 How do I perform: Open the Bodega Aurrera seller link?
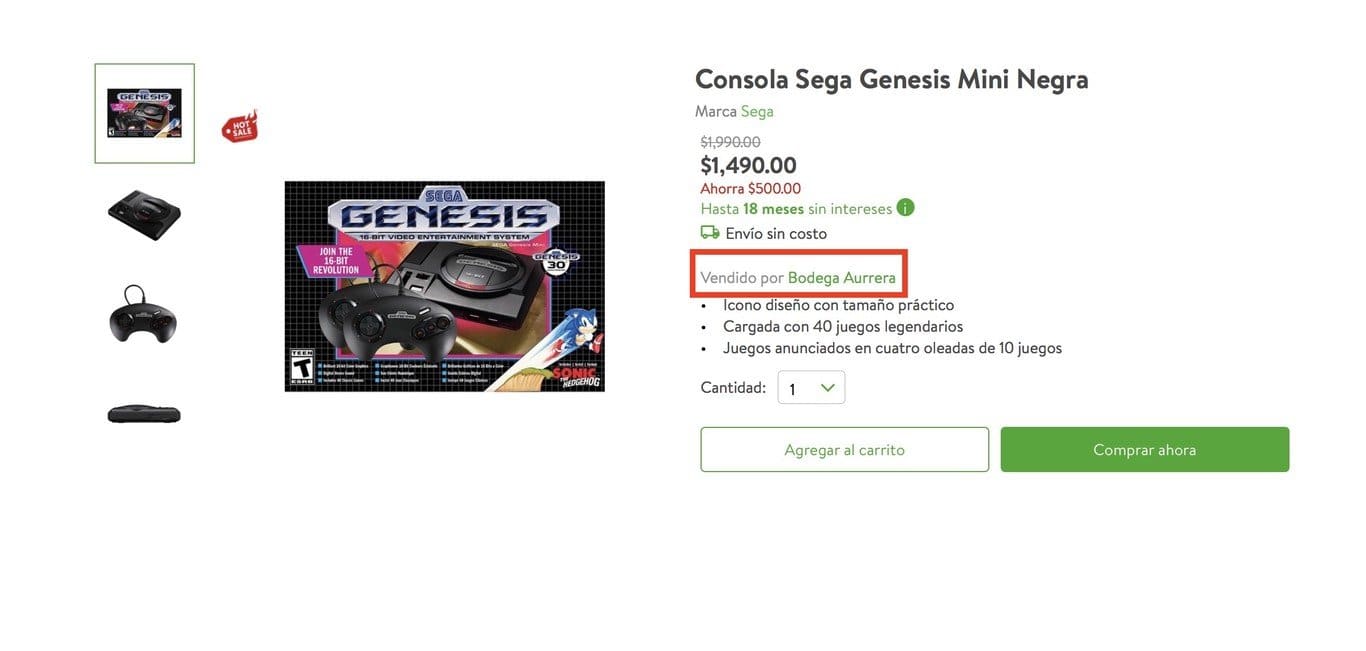pos(841,277)
